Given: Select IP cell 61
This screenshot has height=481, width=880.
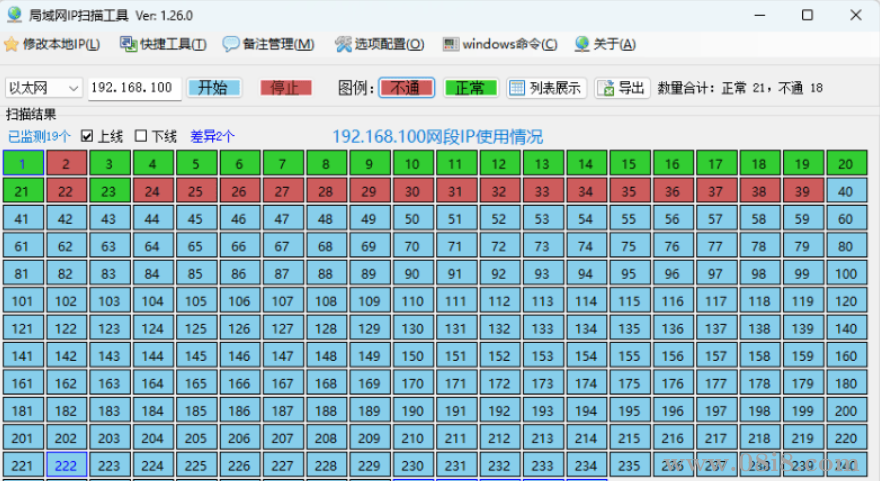Looking at the screenshot, I should [x=23, y=246].
